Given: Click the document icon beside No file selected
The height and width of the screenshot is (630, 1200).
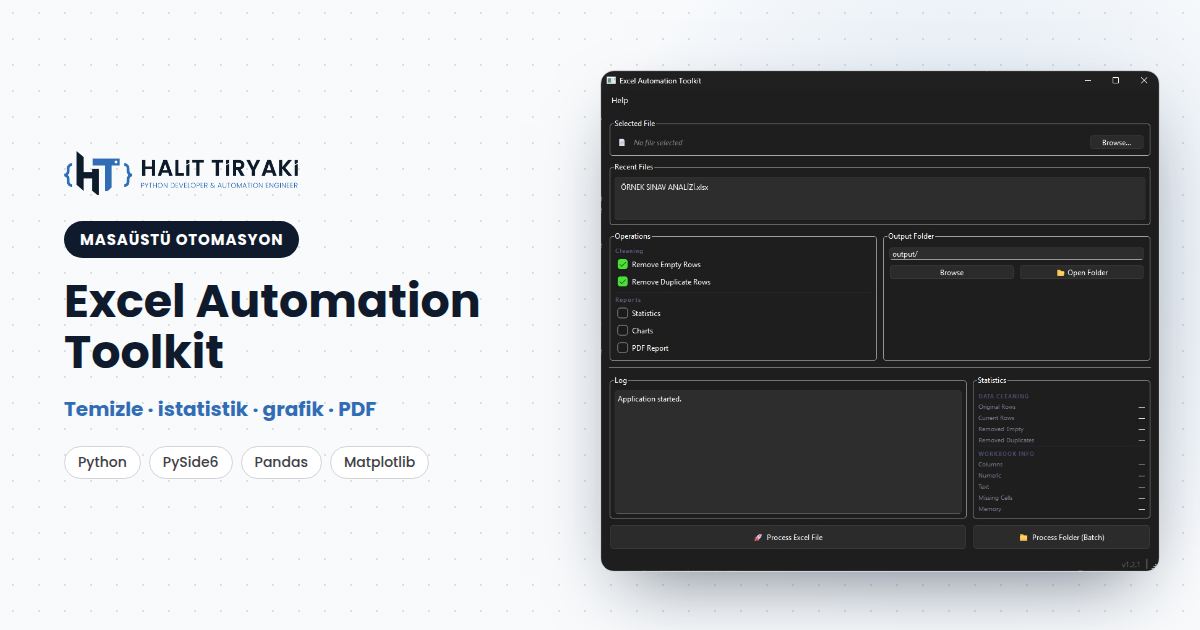Looking at the screenshot, I should (622, 142).
